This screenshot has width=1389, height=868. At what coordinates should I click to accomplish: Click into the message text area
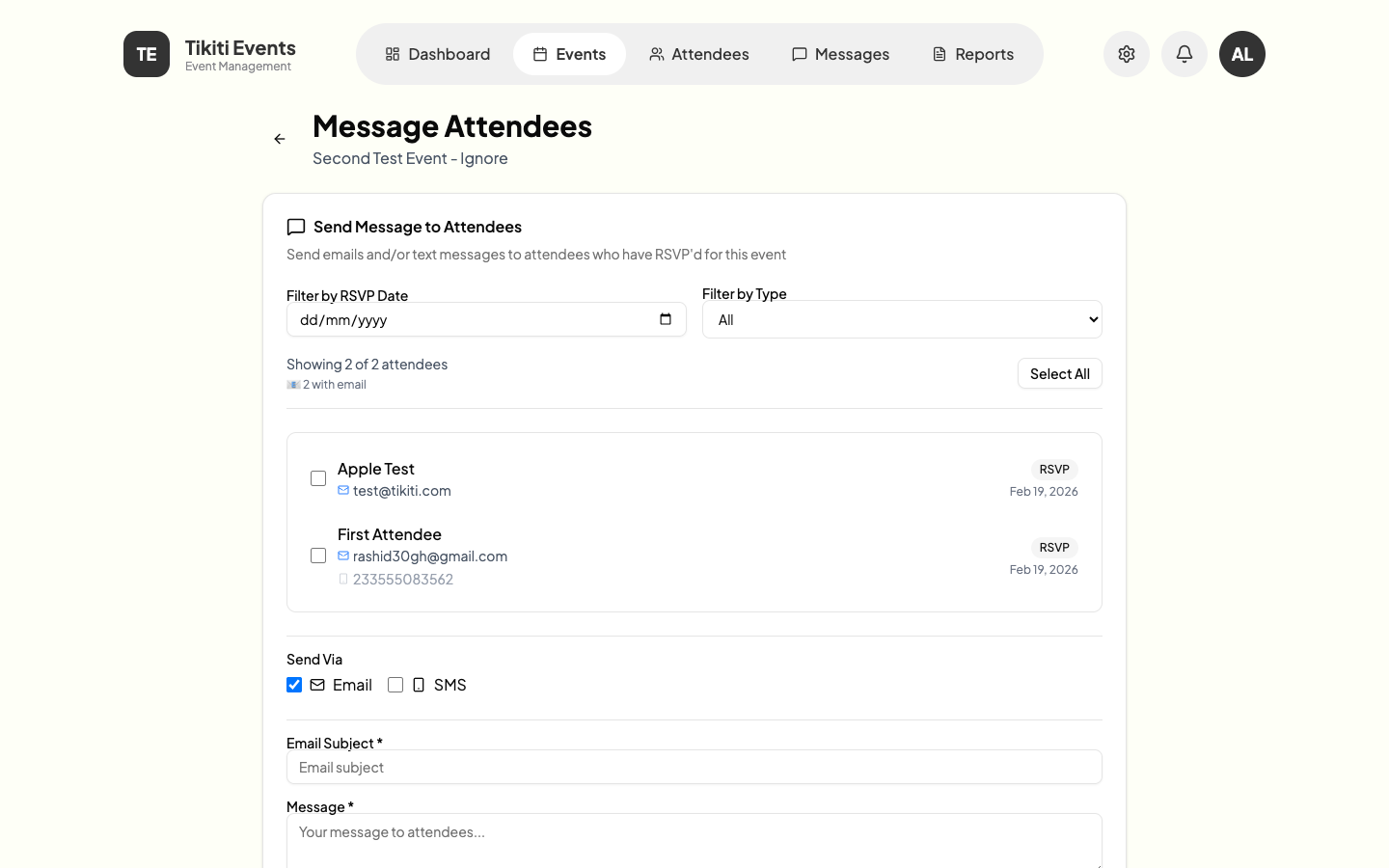pyautogui.click(x=694, y=841)
